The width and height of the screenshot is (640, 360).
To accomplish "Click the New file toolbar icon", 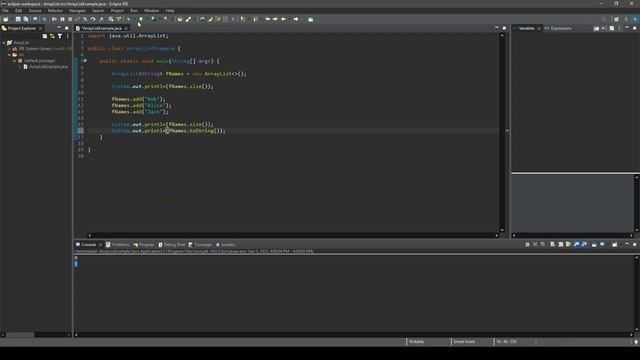I will coord(5,19).
